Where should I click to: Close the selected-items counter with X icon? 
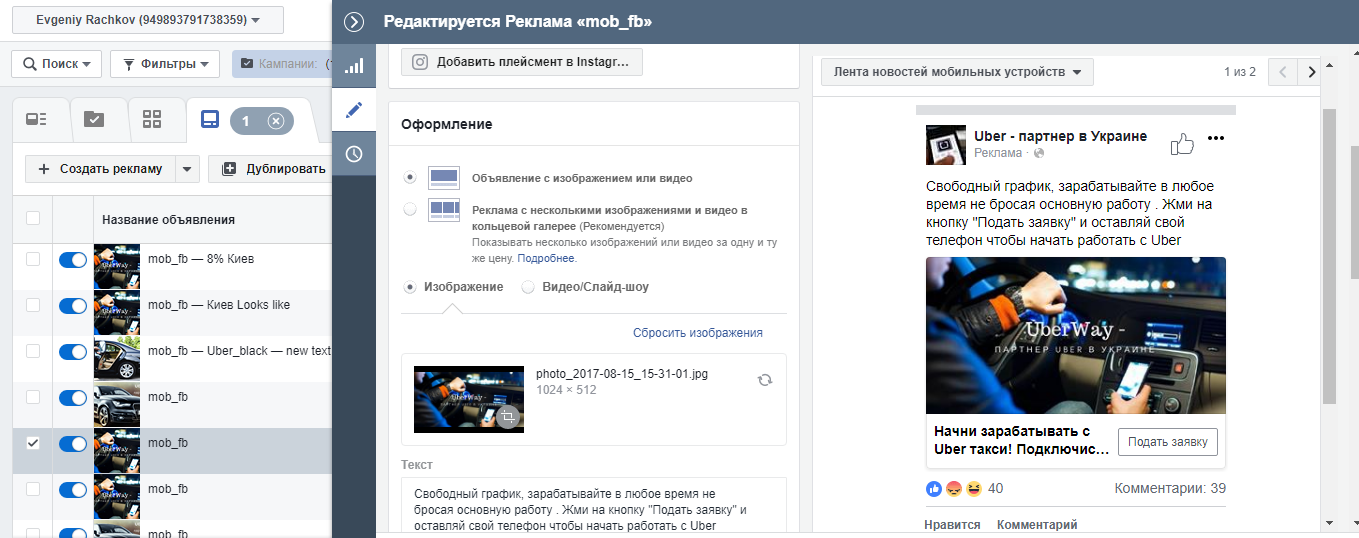[276, 121]
